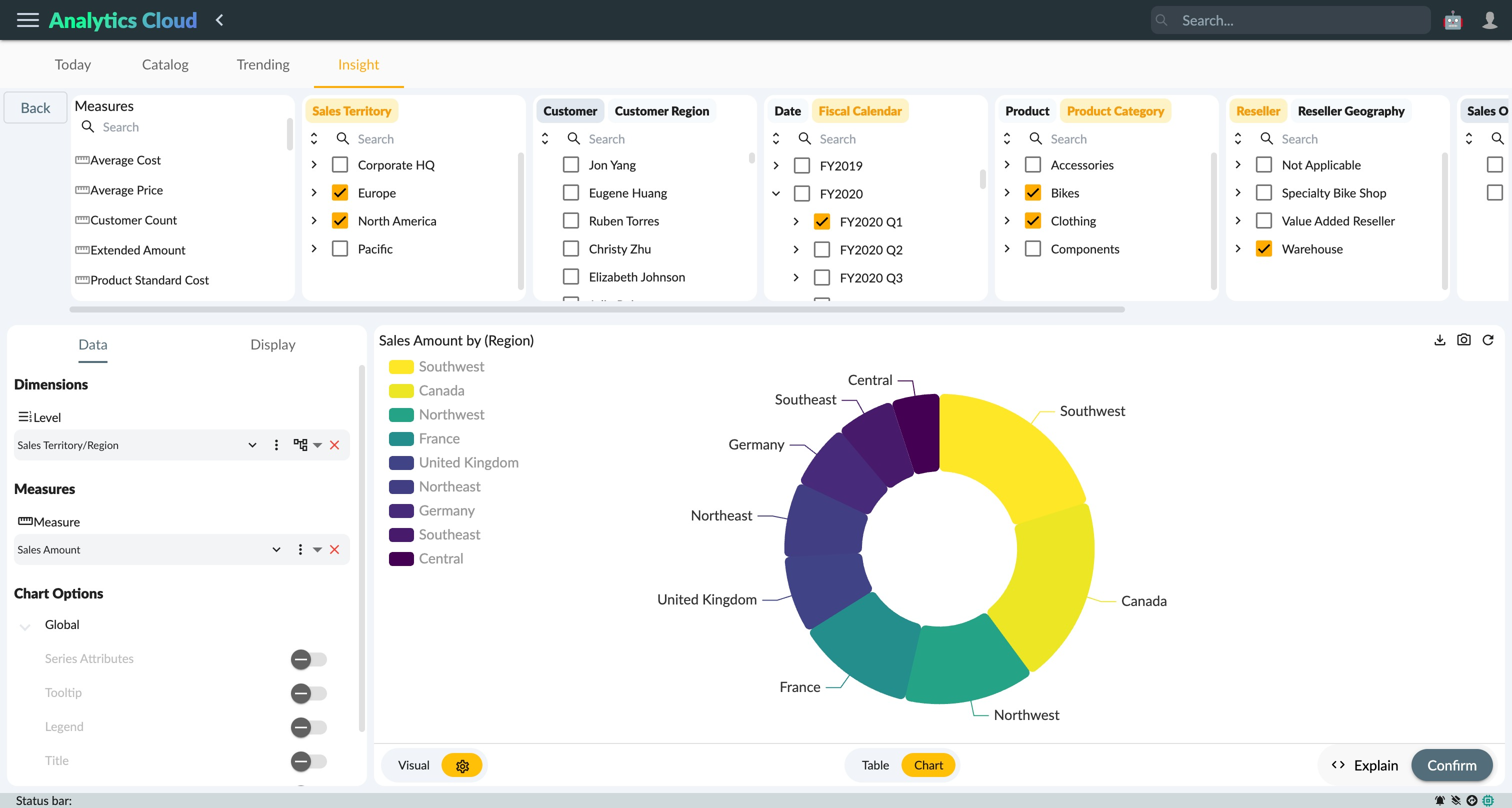Click the Back button
The image size is (1512, 808).
[35, 108]
